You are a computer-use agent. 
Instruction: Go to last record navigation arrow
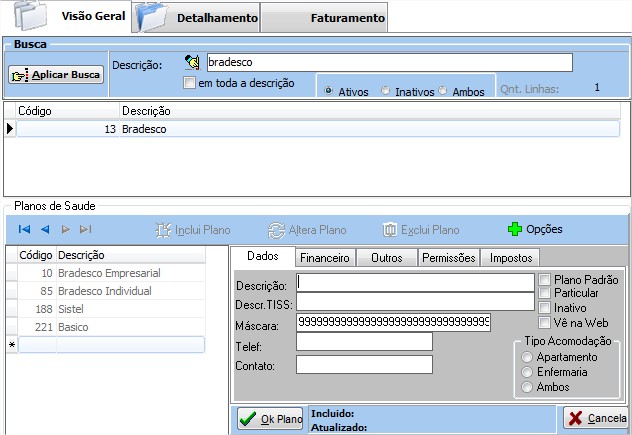tap(86, 229)
